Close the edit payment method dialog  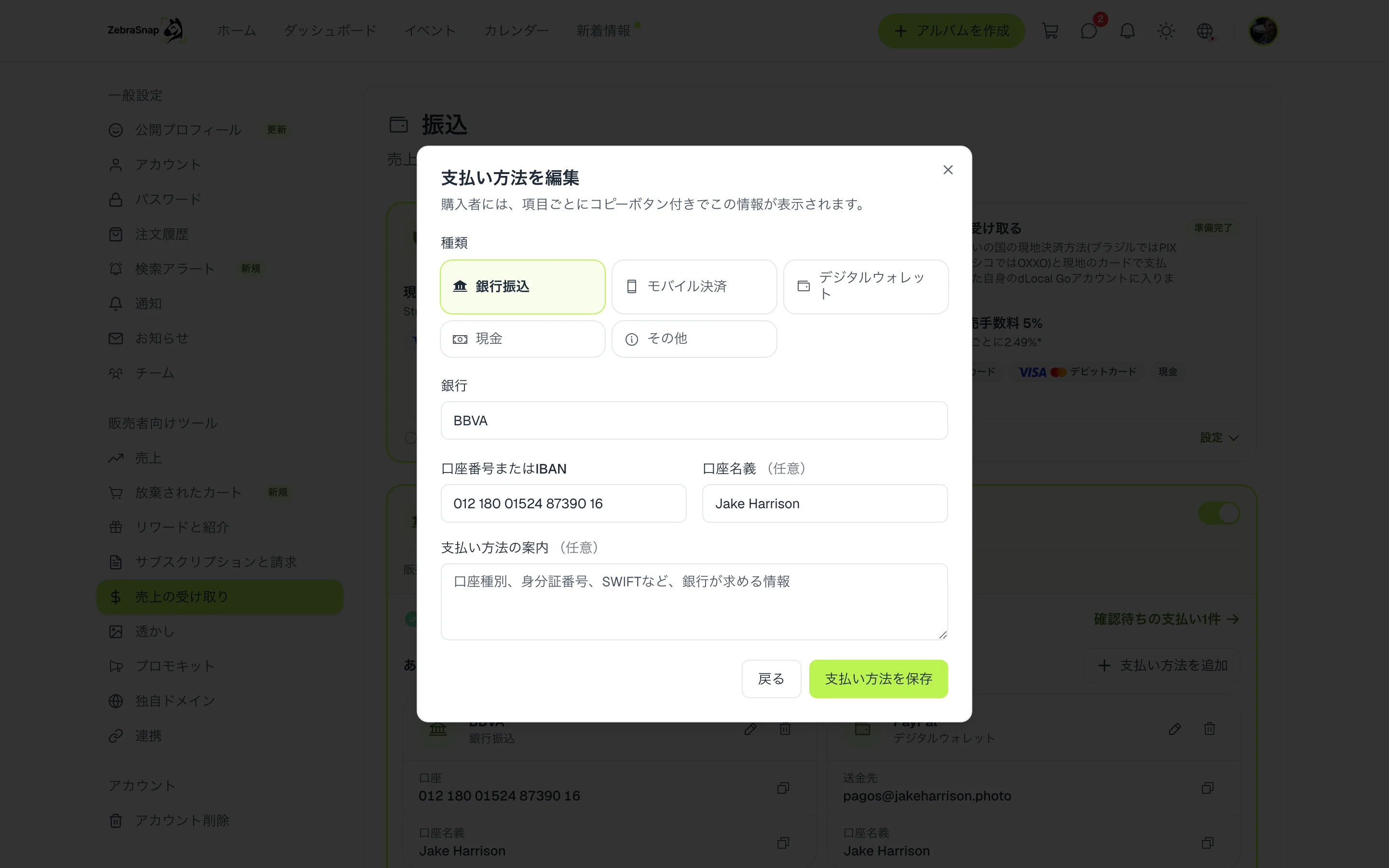pyautogui.click(x=948, y=170)
